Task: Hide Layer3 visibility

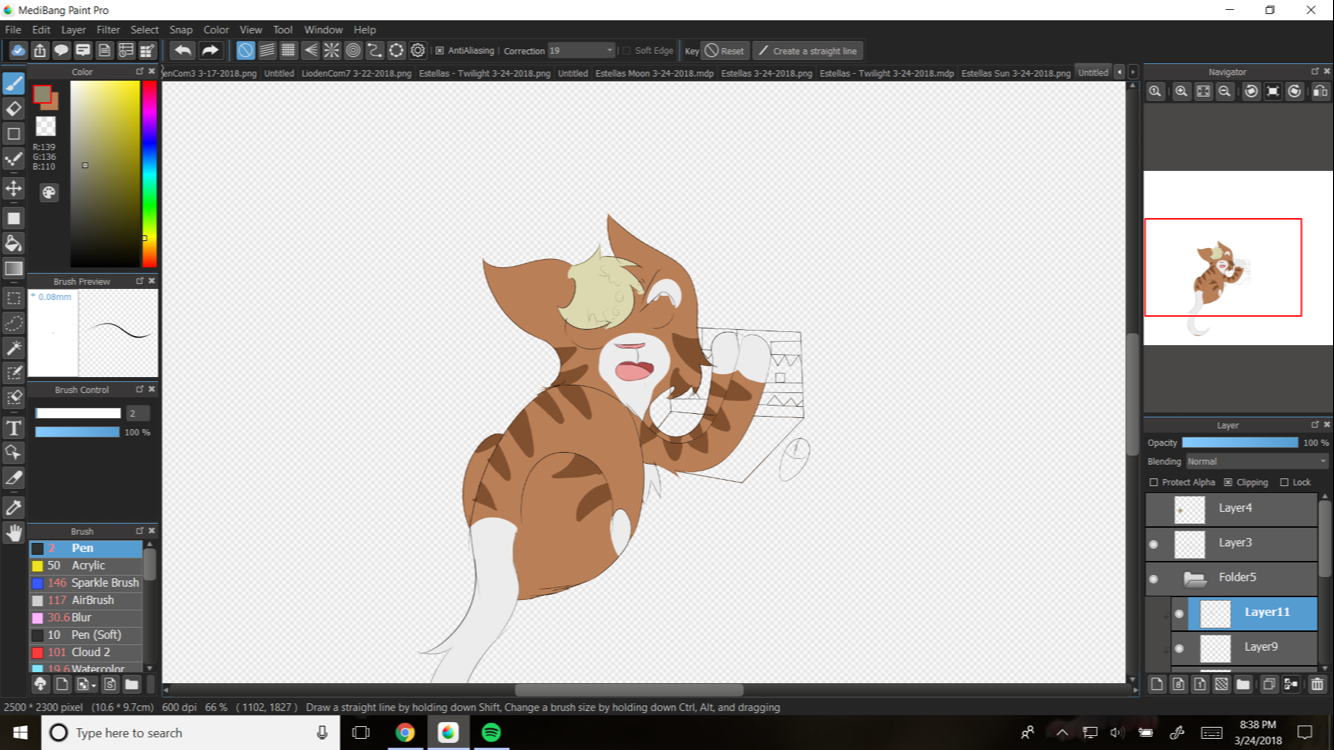Action: coord(1154,544)
